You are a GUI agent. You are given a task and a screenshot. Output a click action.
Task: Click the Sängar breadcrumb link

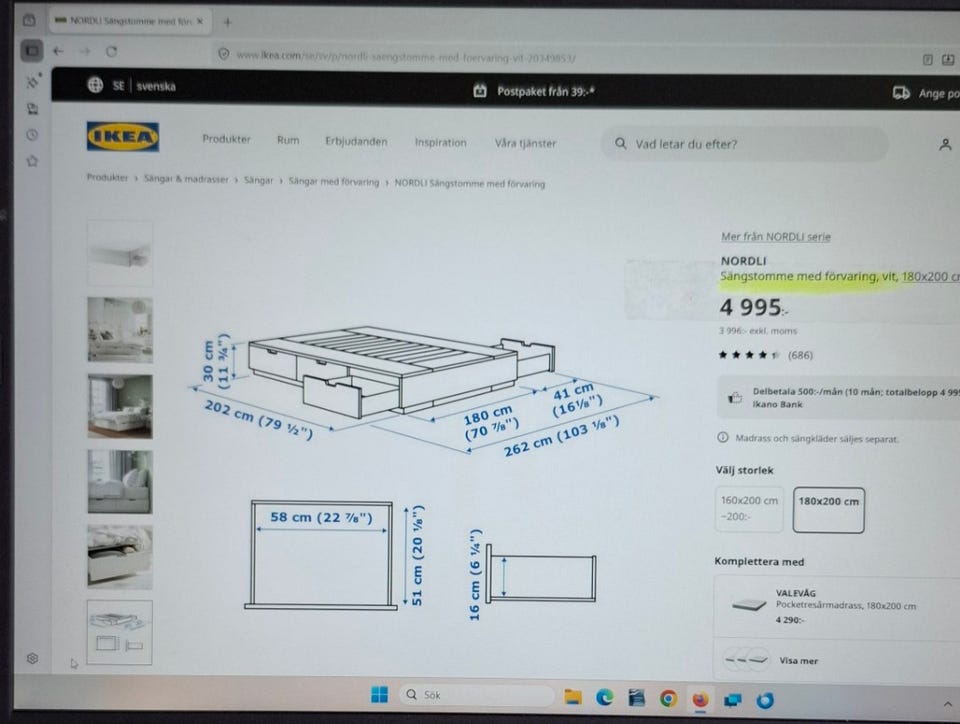(258, 181)
